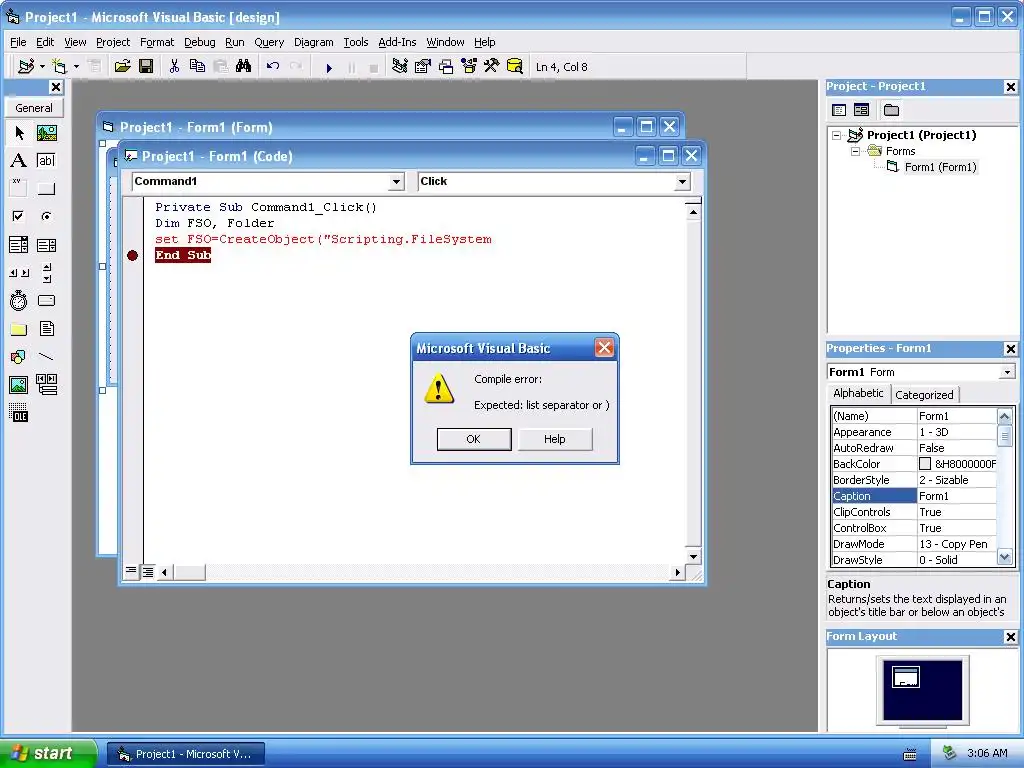1024x768 pixels.
Task: Select the Shape control tool
Action: pyautogui.click(x=19, y=357)
